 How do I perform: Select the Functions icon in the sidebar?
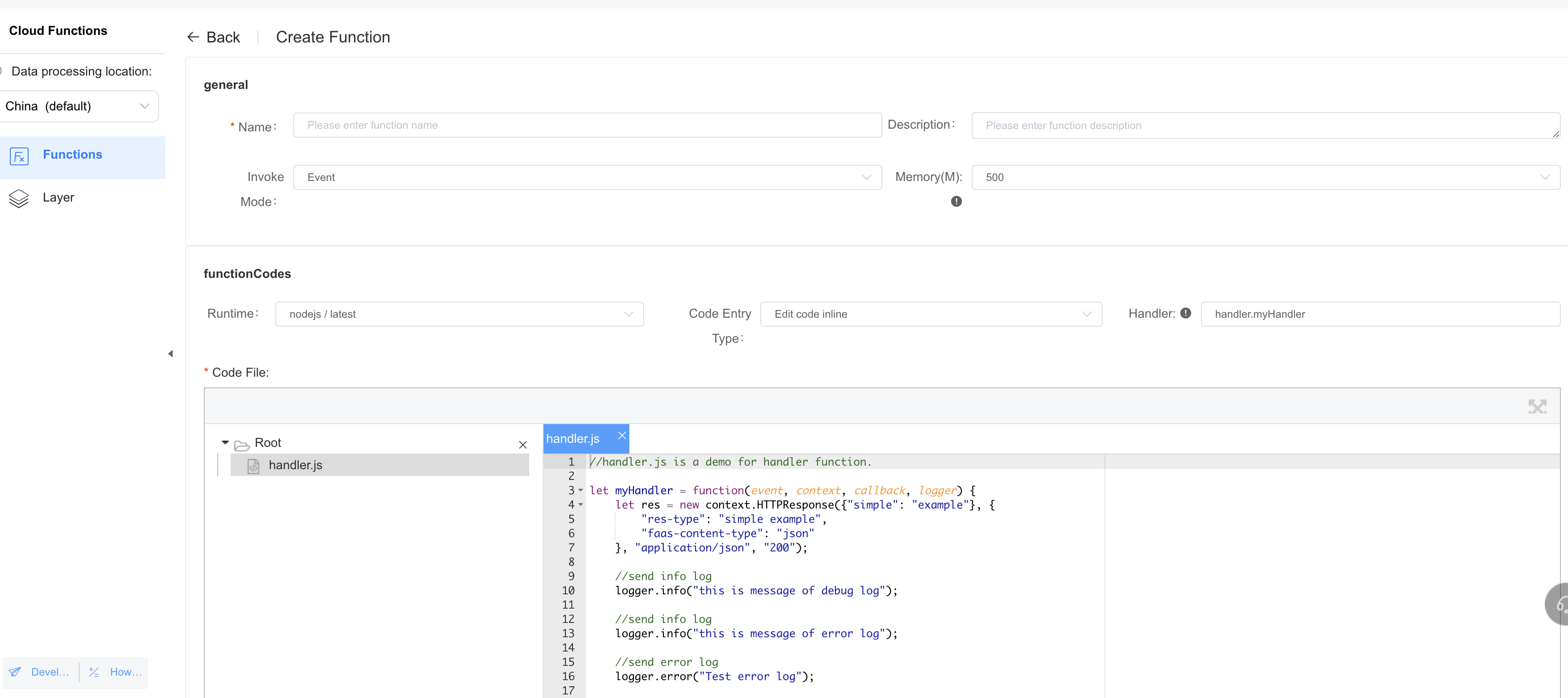point(20,156)
